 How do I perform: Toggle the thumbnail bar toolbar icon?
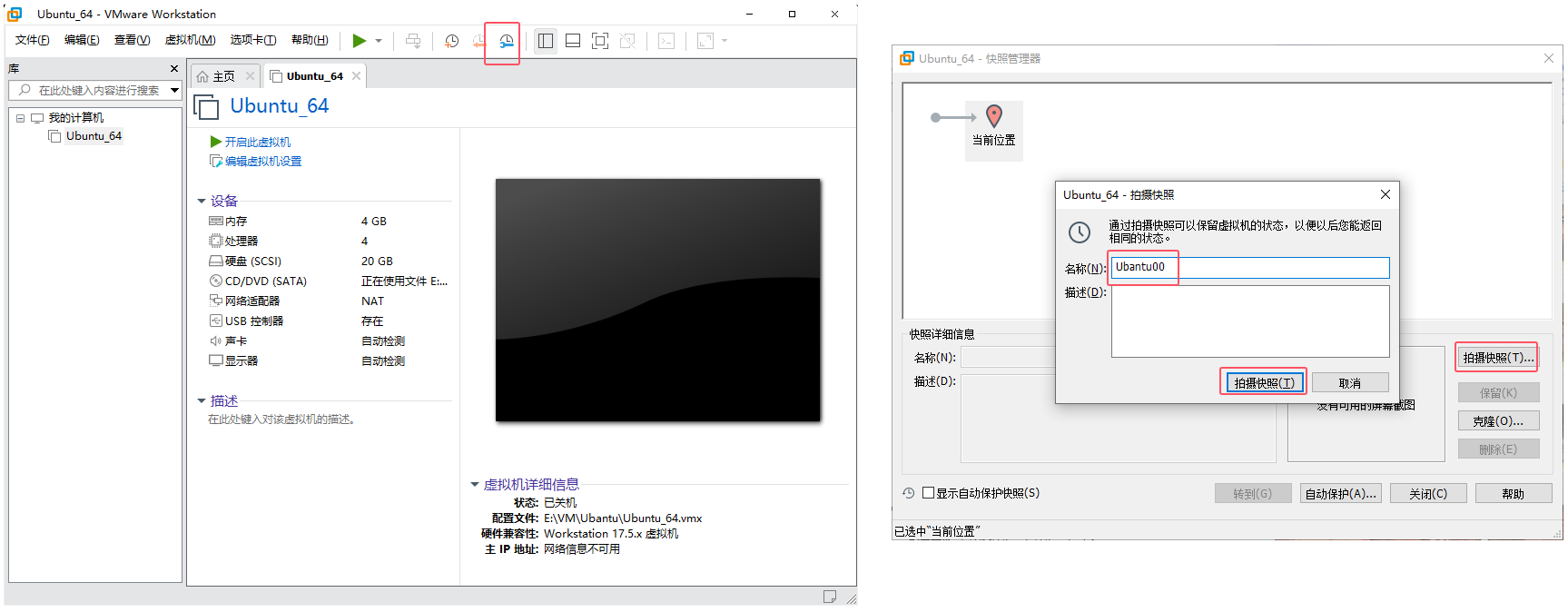click(x=573, y=41)
